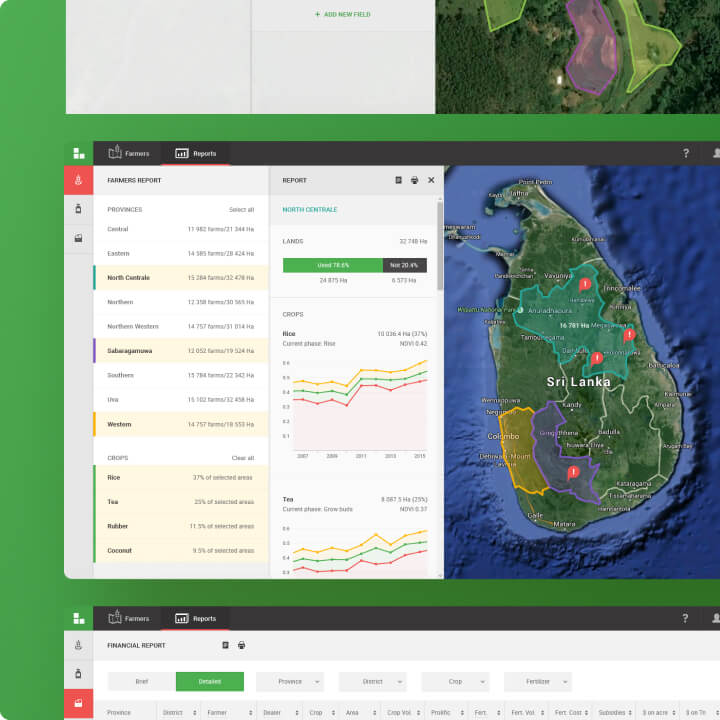Image resolution: width=720 pixels, height=720 pixels.
Task: Click the document icon beside the Financial Report title
Action: 226,645
